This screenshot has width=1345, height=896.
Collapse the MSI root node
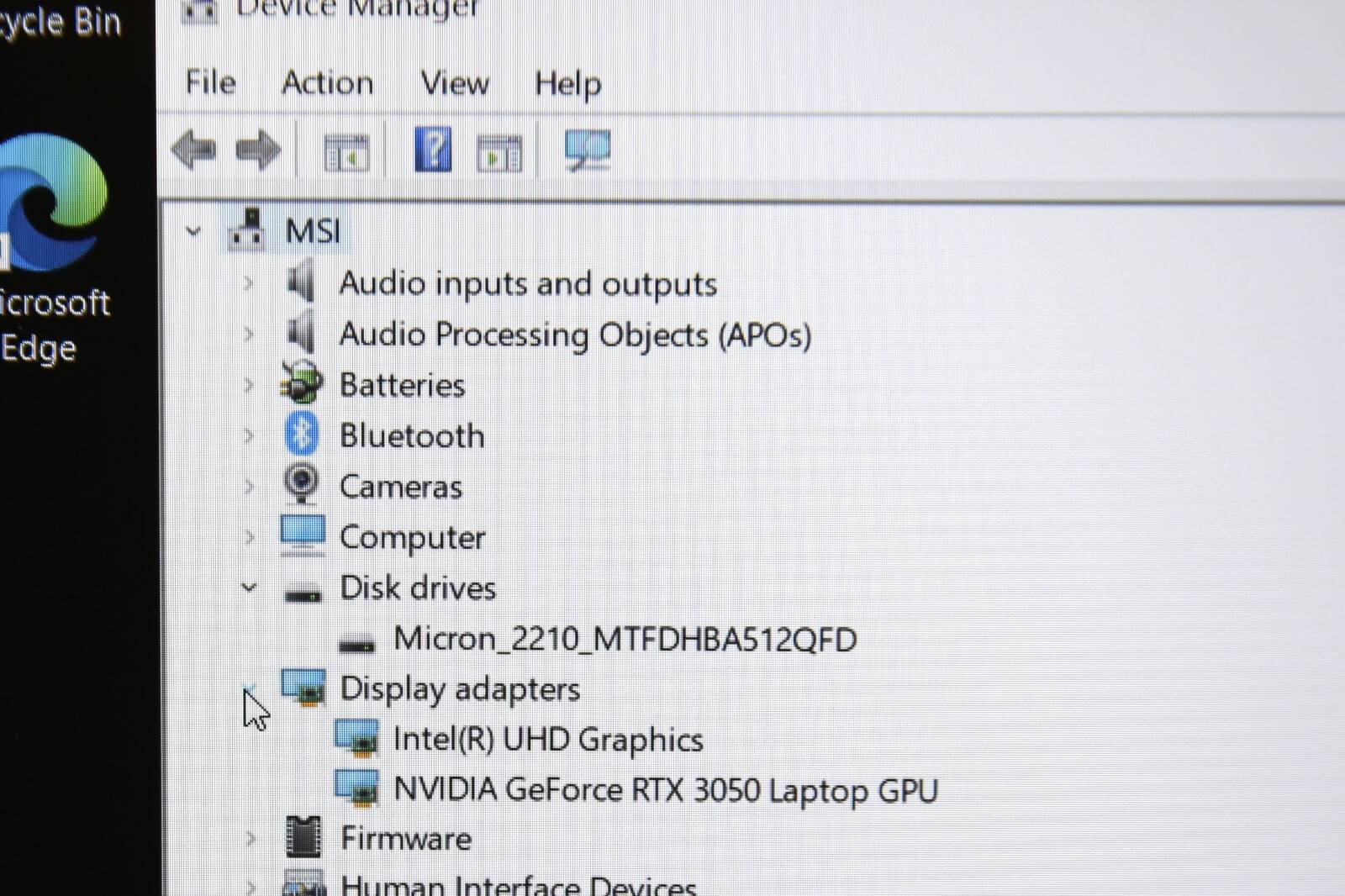coord(193,231)
